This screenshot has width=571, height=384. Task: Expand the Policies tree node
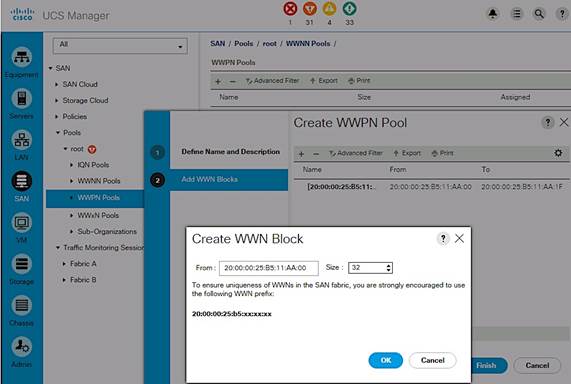pos(57,117)
